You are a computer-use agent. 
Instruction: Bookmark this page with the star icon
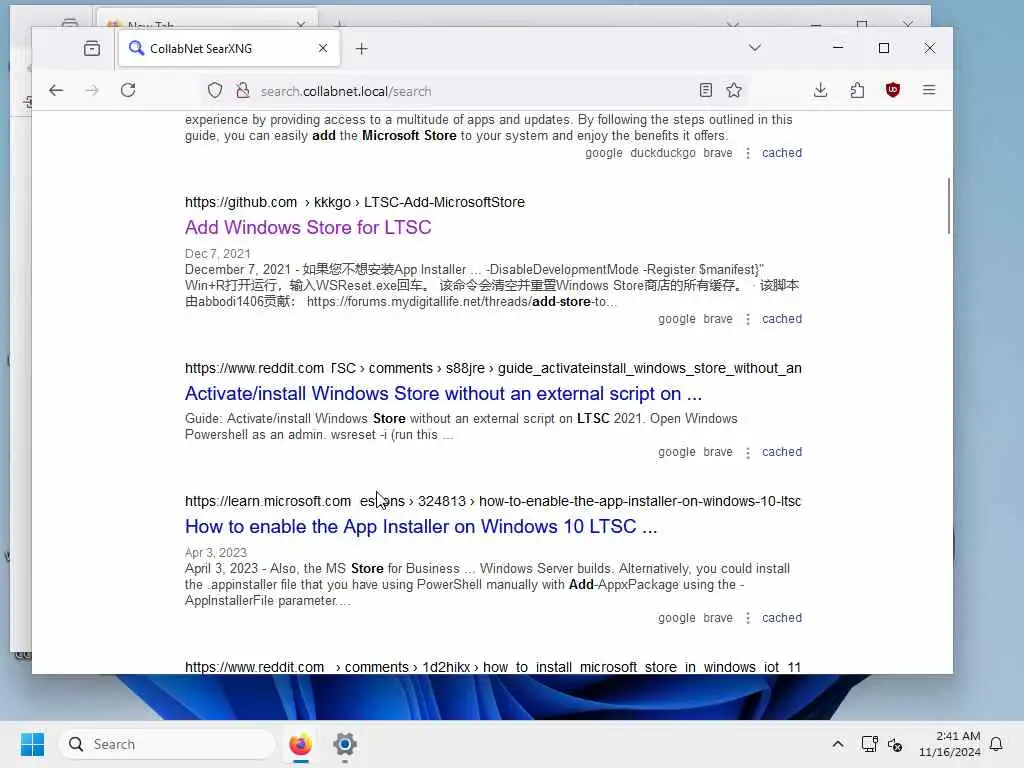(734, 90)
